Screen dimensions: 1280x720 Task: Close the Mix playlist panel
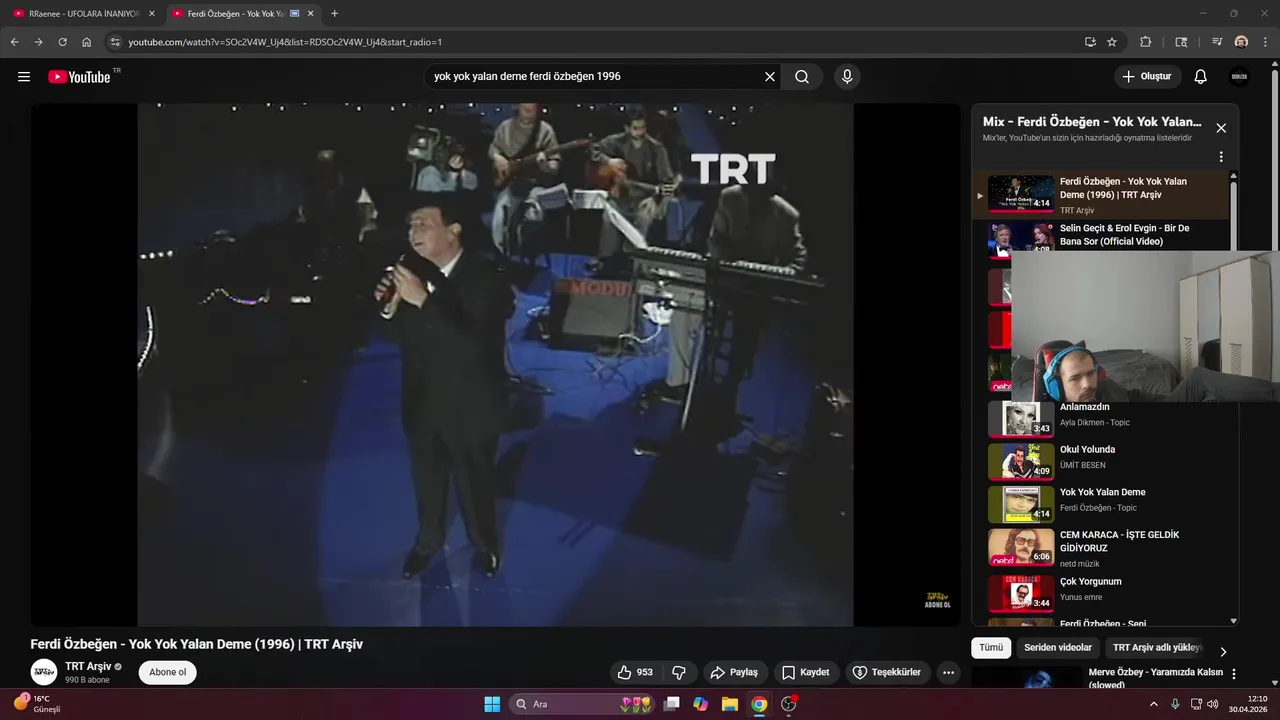click(x=1221, y=128)
